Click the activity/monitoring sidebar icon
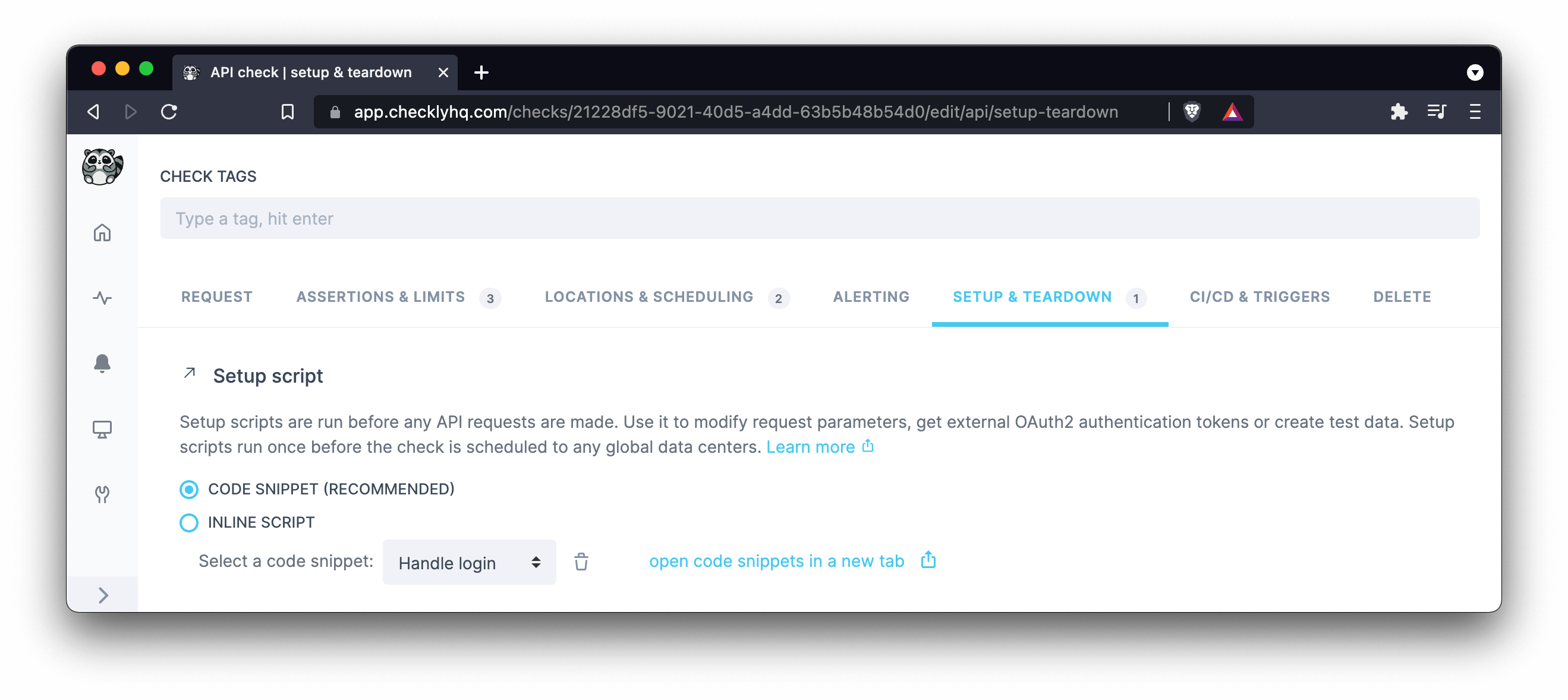The height and width of the screenshot is (700, 1568). click(x=102, y=298)
